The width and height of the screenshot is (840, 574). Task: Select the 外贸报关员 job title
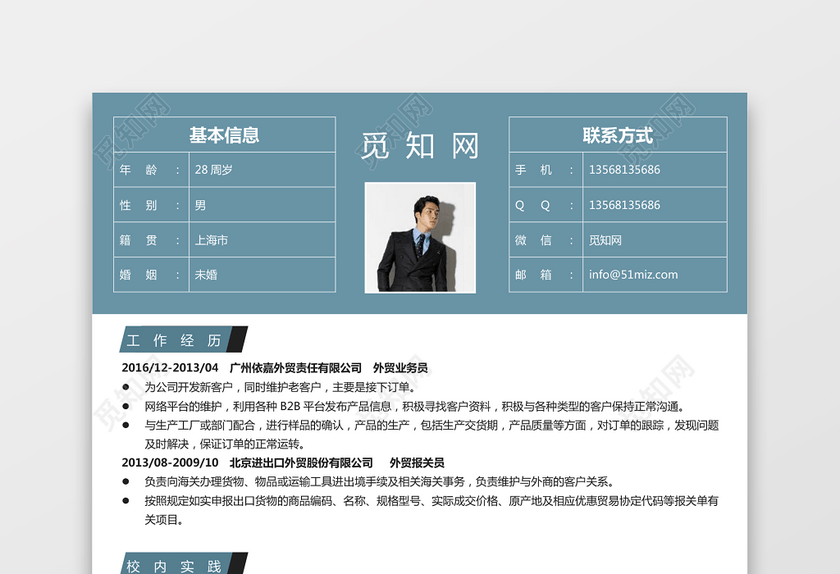coord(417,463)
